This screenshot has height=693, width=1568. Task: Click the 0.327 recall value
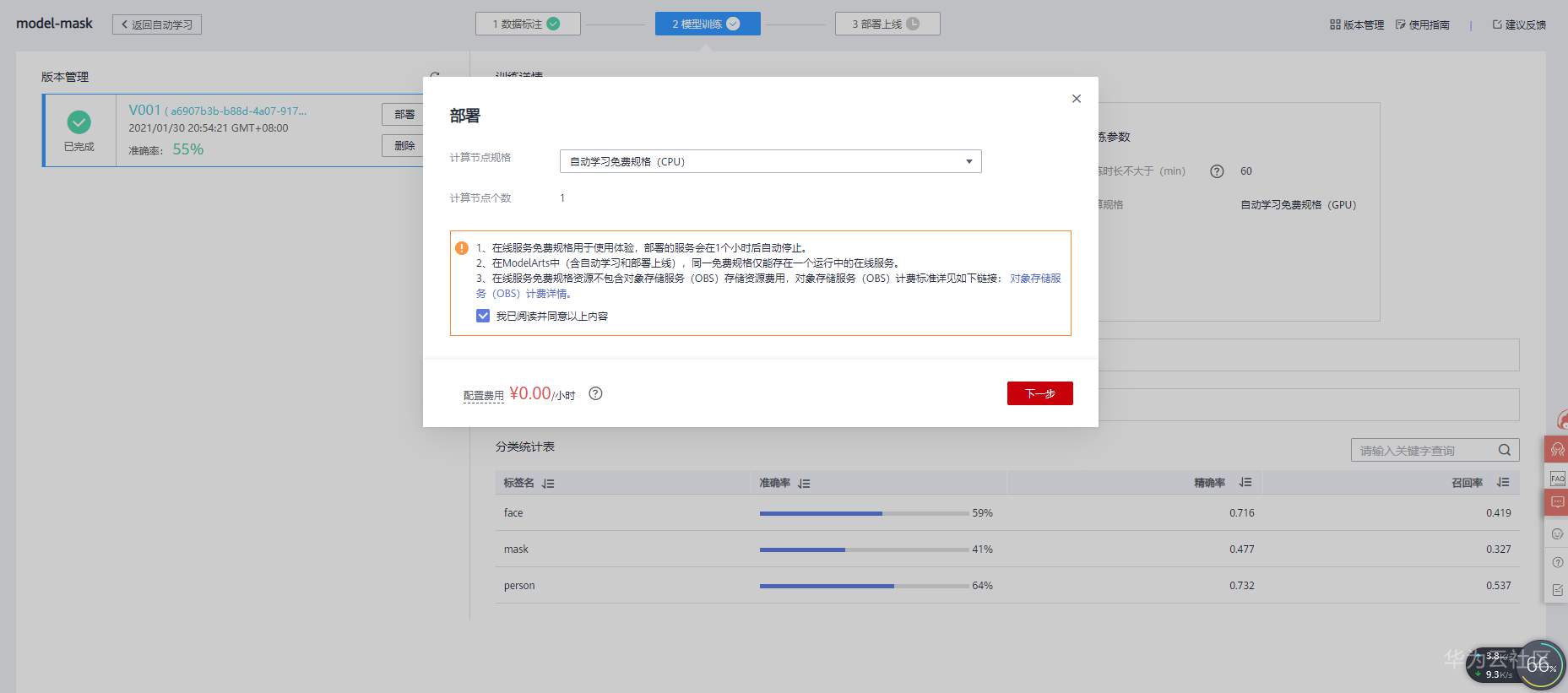pos(1499,549)
